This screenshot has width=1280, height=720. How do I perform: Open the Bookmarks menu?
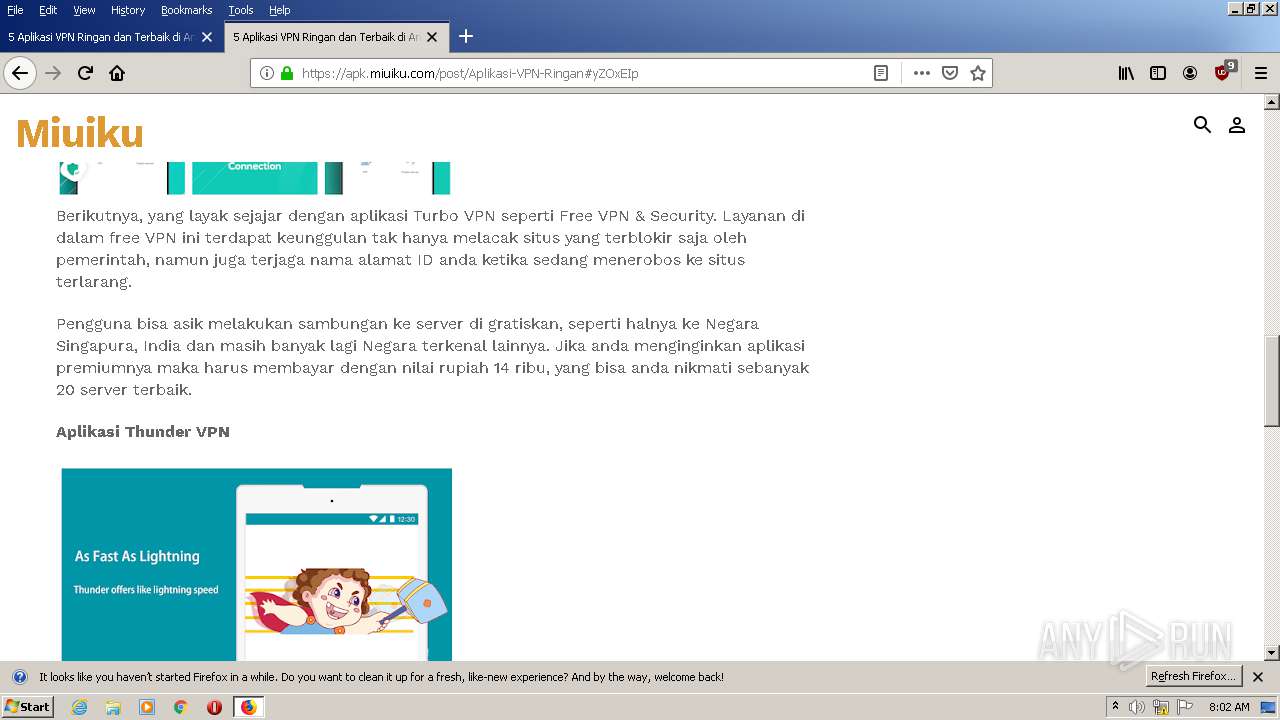coord(186,10)
